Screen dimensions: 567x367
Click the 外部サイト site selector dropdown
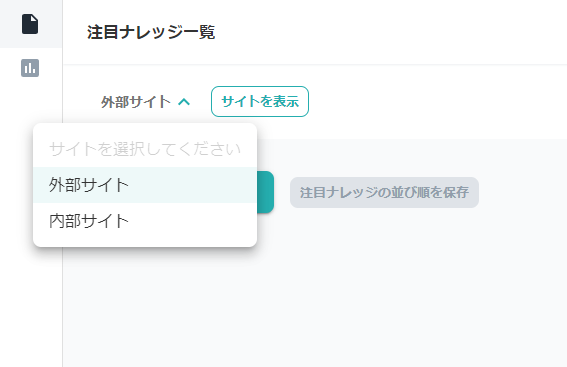[145, 102]
